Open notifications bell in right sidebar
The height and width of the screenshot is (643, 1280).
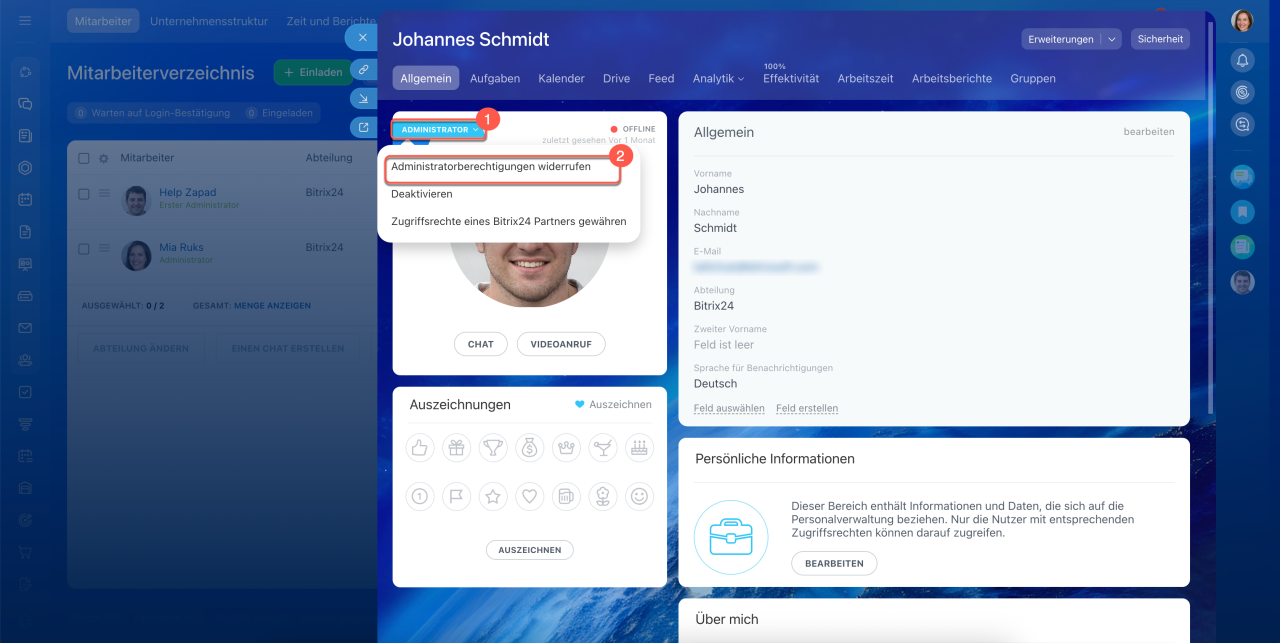point(1242,60)
